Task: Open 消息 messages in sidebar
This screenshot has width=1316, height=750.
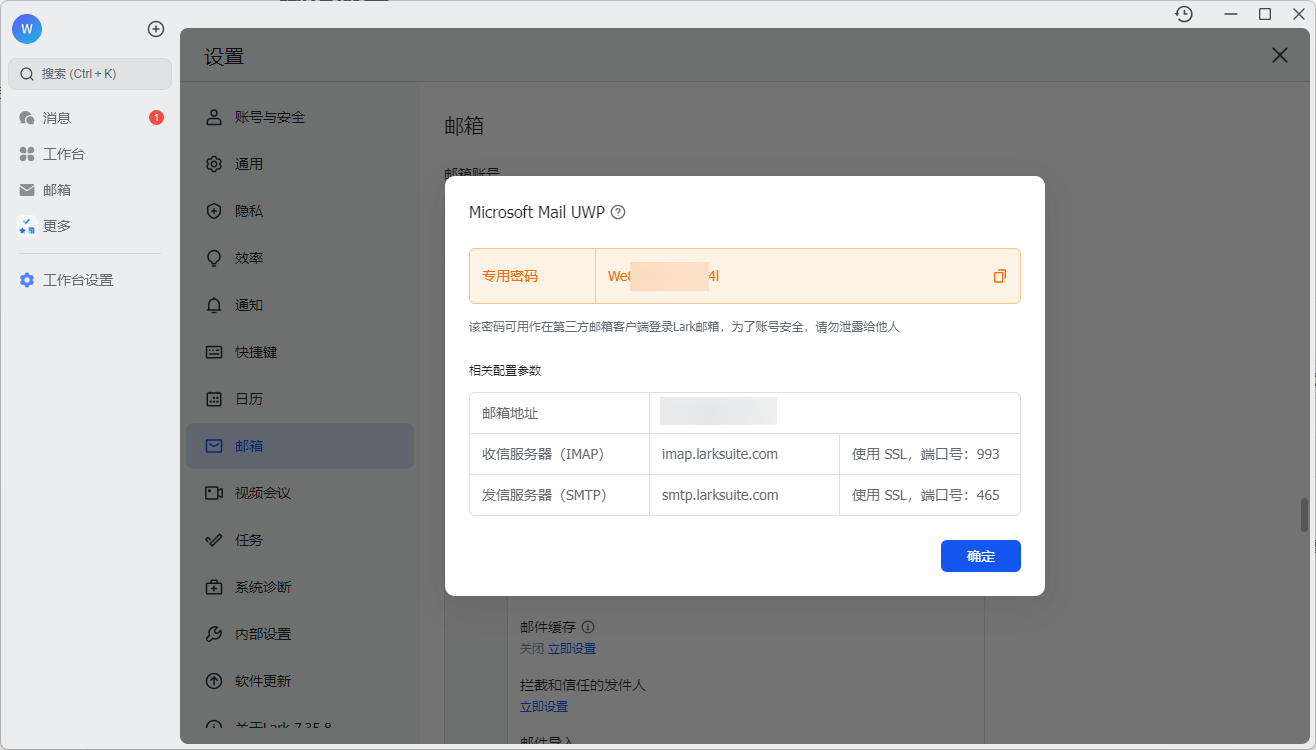Action: (x=57, y=118)
